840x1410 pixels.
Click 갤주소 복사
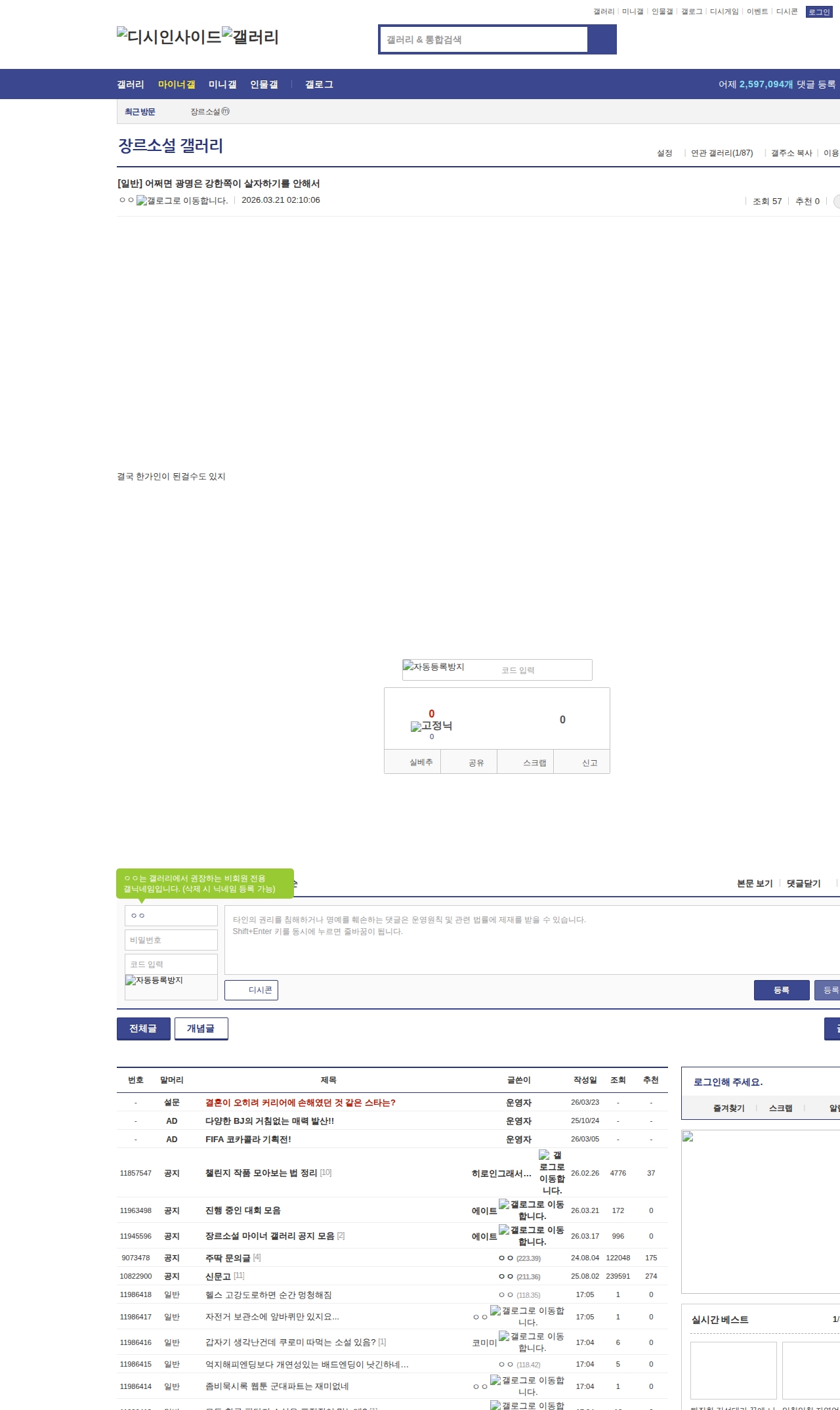click(x=791, y=153)
